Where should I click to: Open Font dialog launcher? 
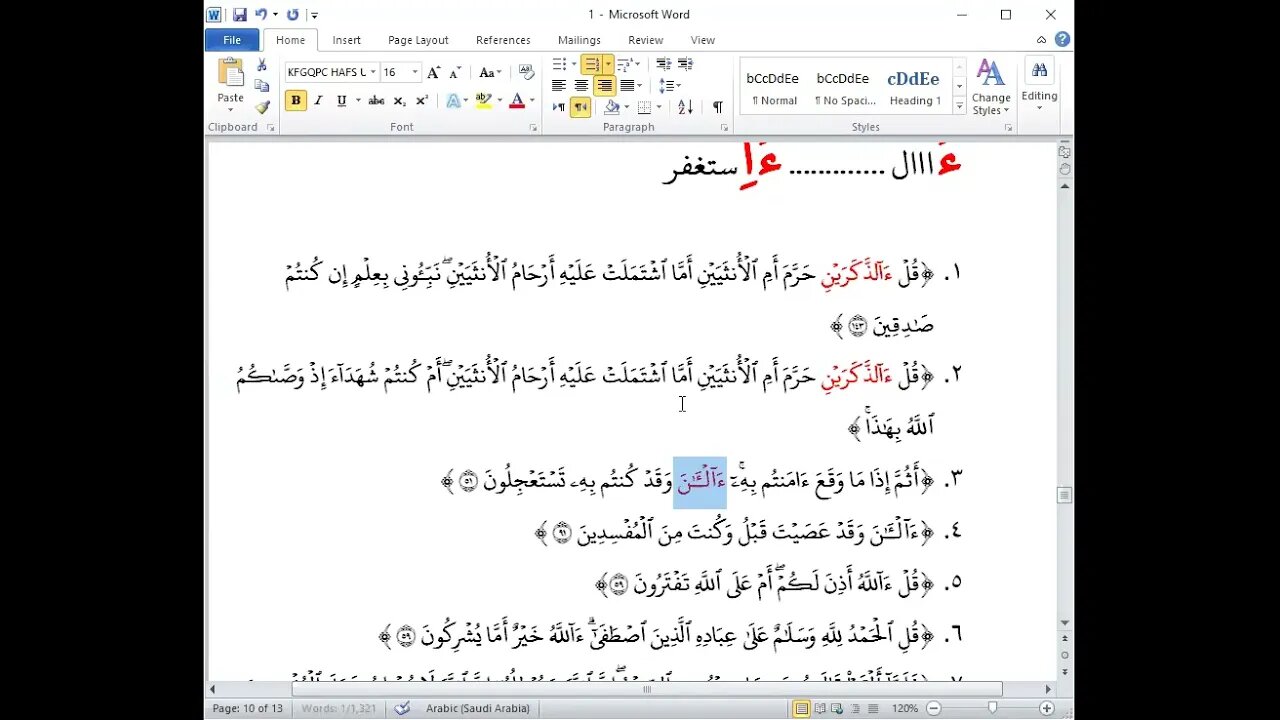pyautogui.click(x=533, y=128)
